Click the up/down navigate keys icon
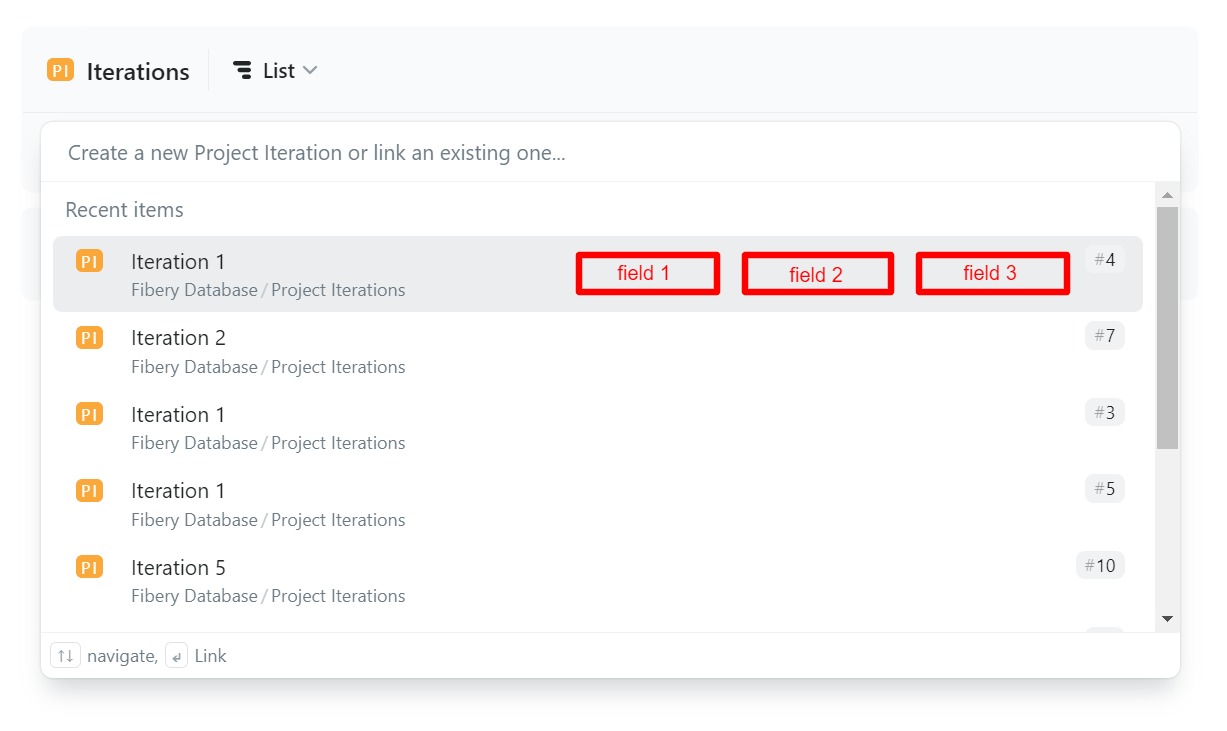Screen dimensions: 1227x731 (x=65, y=656)
